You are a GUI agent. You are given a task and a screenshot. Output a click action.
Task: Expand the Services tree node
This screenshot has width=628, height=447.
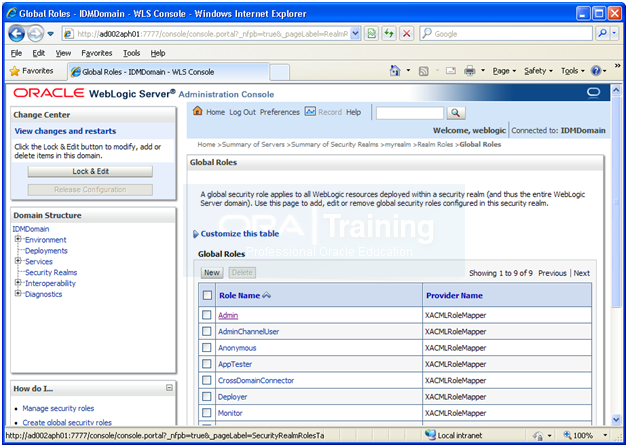[18, 261]
